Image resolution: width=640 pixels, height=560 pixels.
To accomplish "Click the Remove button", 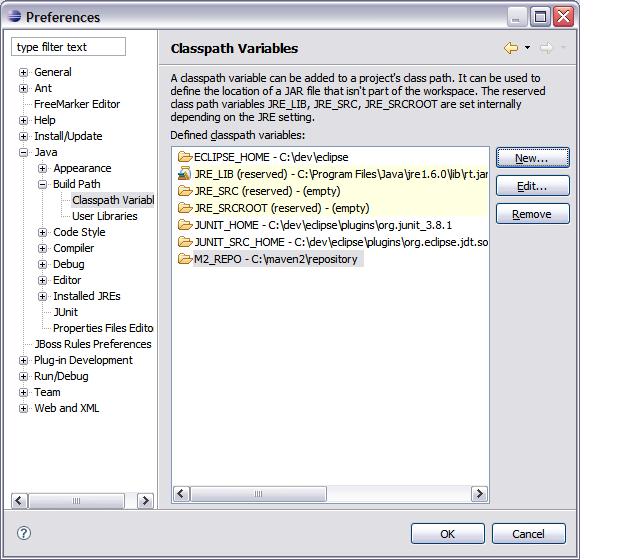I will [531, 214].
